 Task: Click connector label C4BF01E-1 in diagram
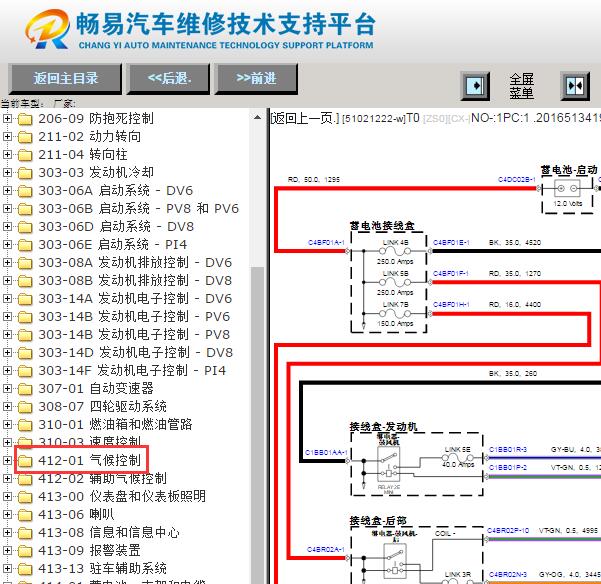pos(451,243)
